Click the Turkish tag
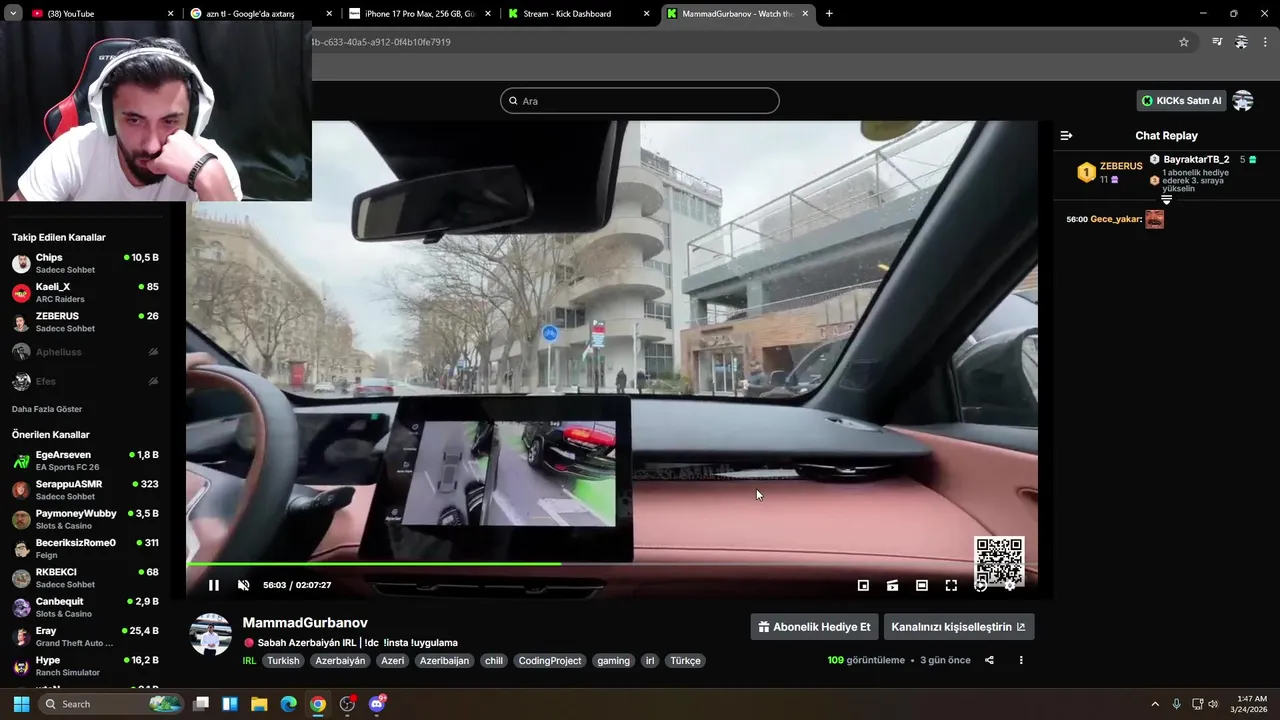 283,661
